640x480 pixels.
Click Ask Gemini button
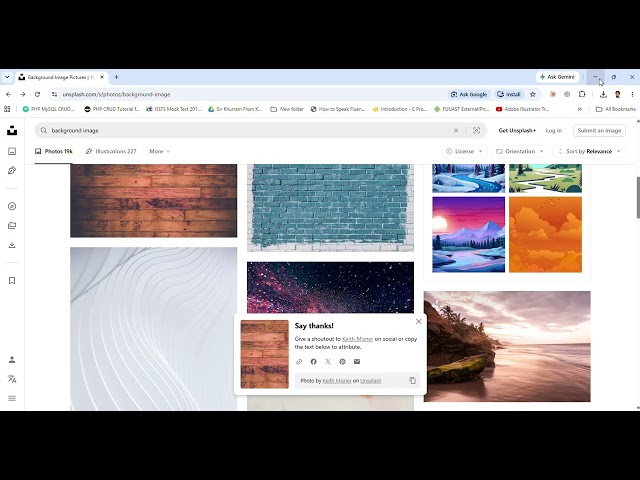558,77
